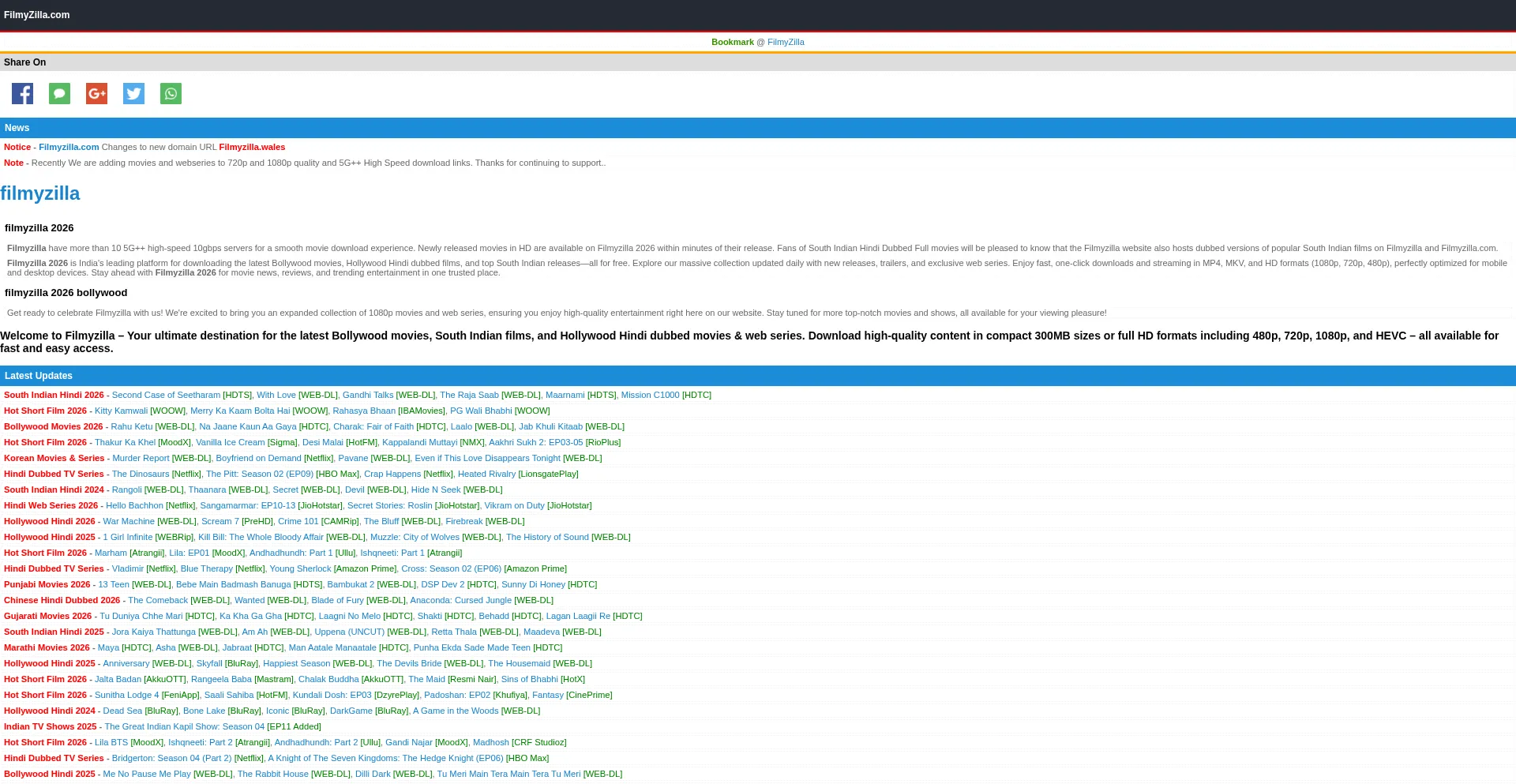Open Sins of Bhabhi short film

529,679
